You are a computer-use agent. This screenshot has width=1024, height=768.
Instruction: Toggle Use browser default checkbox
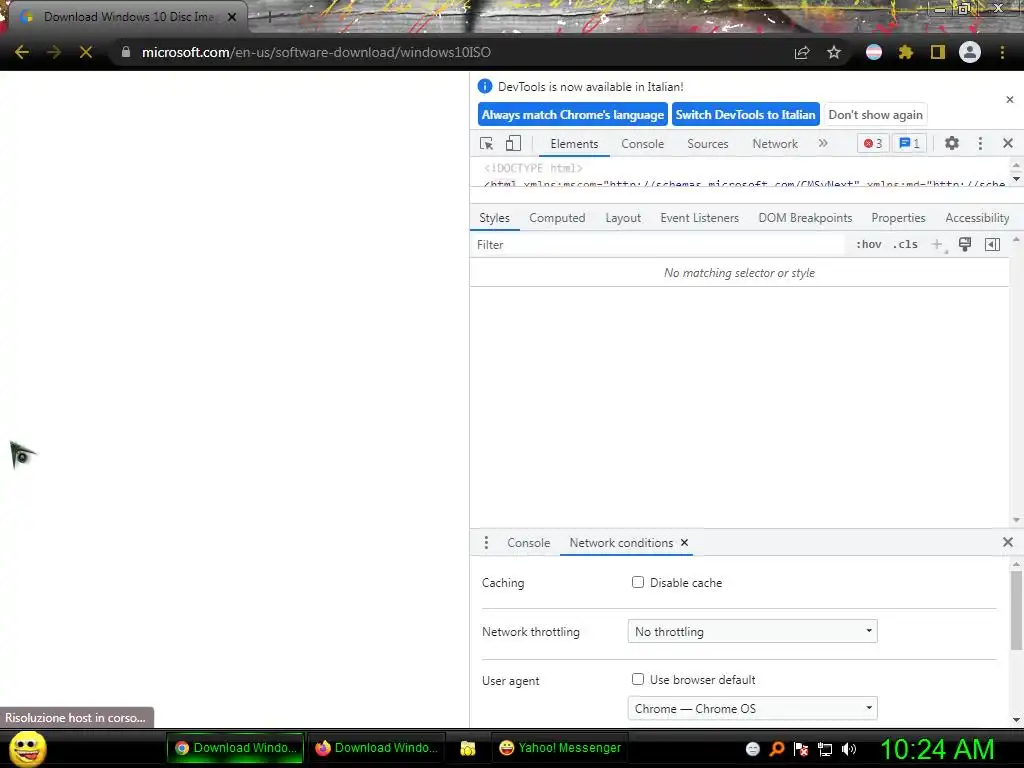click(638, 679)
